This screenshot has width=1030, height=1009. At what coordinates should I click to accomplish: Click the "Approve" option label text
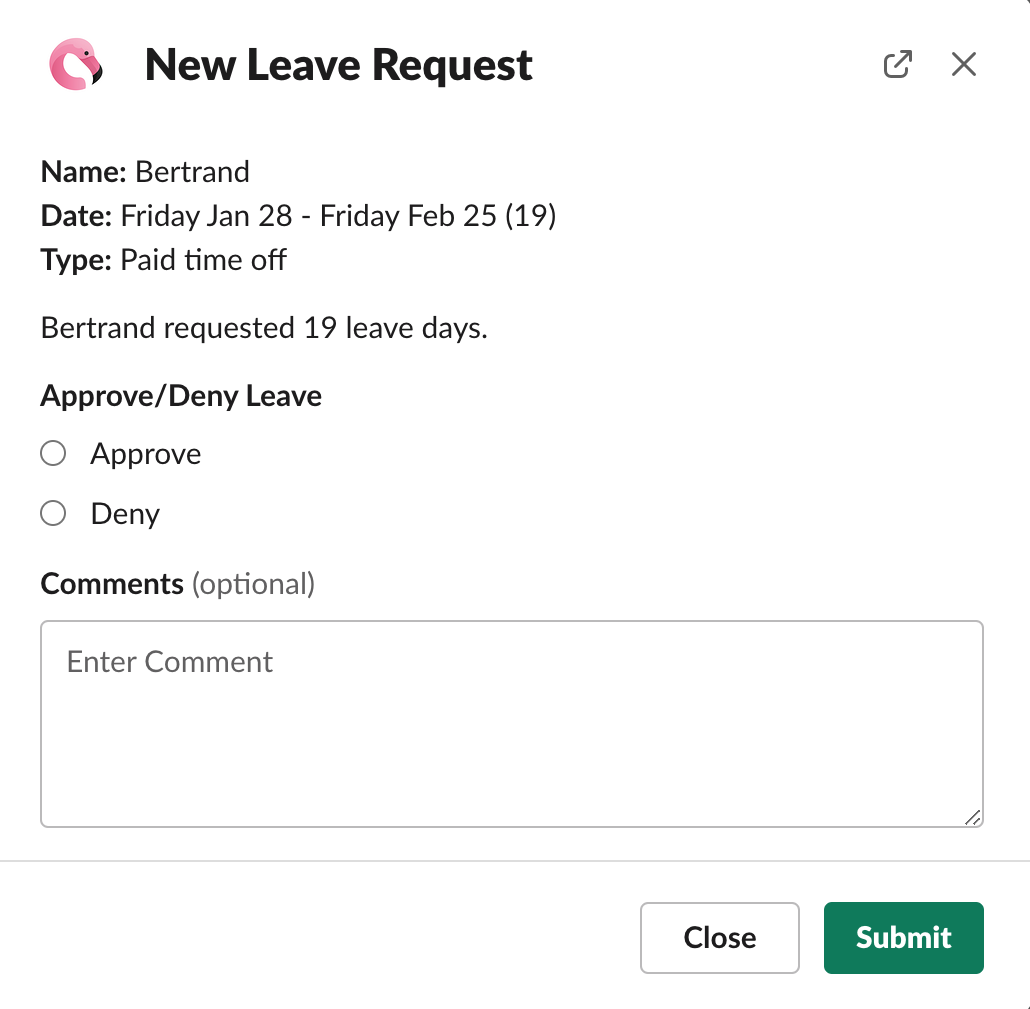[x=146, y=454]
